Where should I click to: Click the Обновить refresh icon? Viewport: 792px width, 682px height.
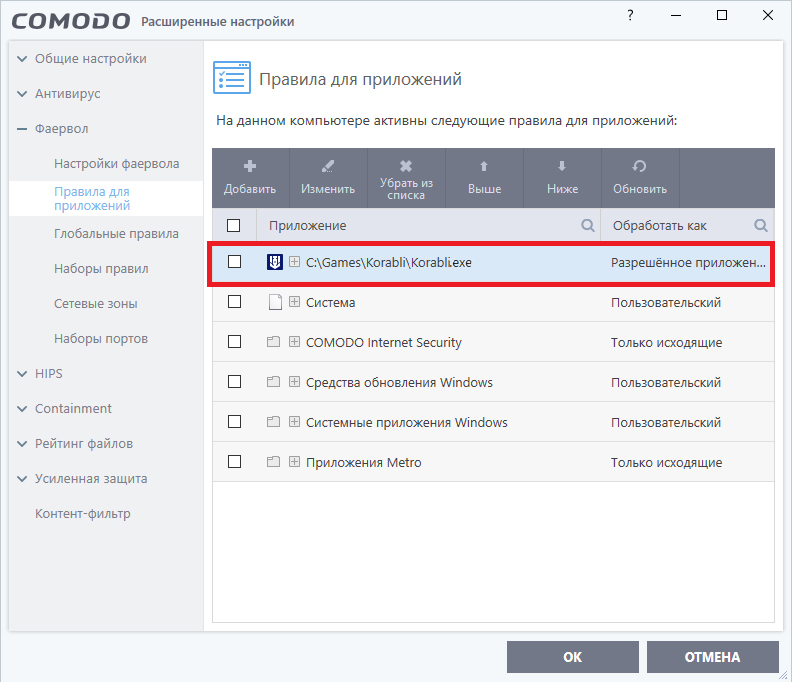[639, 166]
